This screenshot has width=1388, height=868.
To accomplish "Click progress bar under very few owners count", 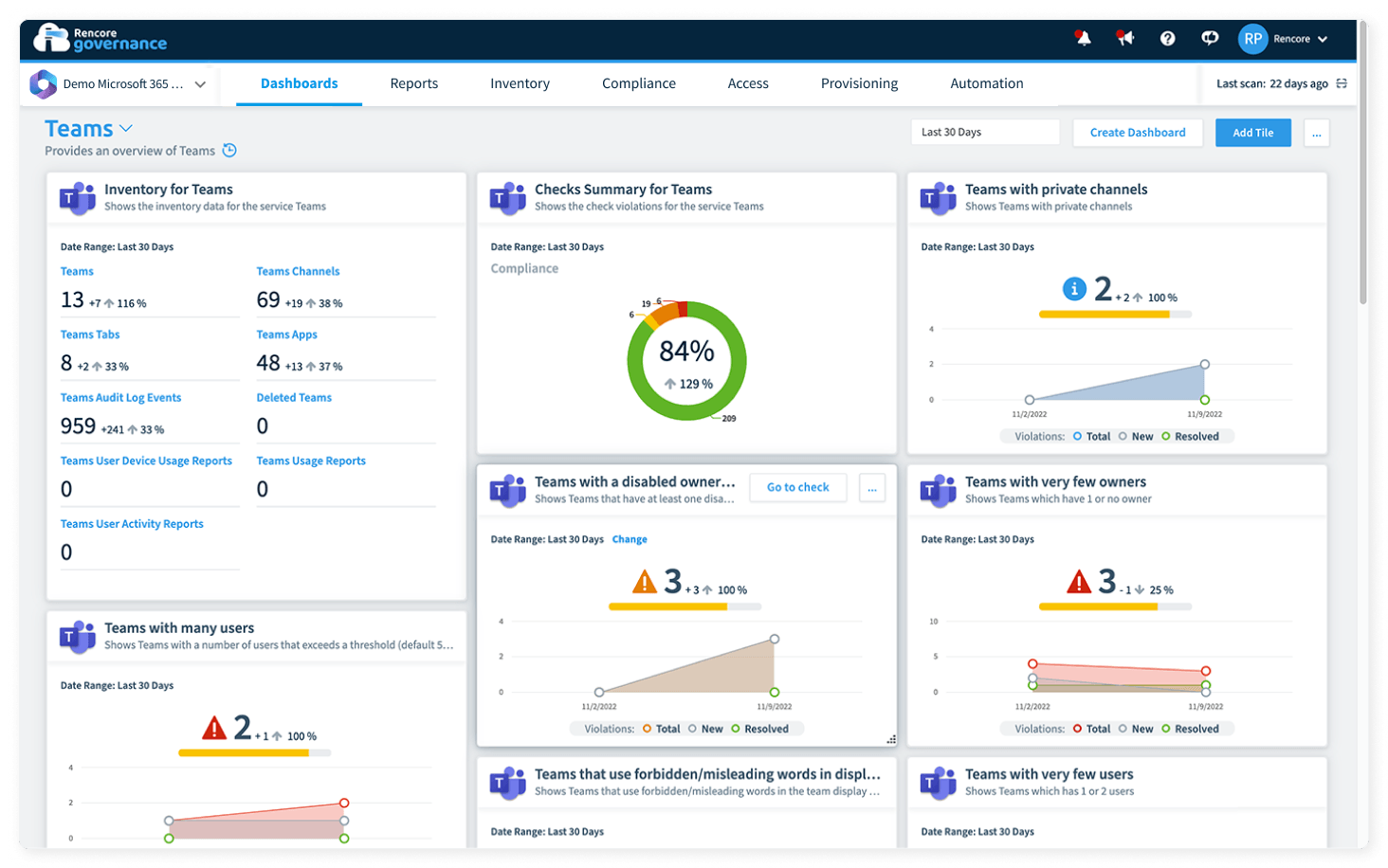I will tap(1115, 606).
